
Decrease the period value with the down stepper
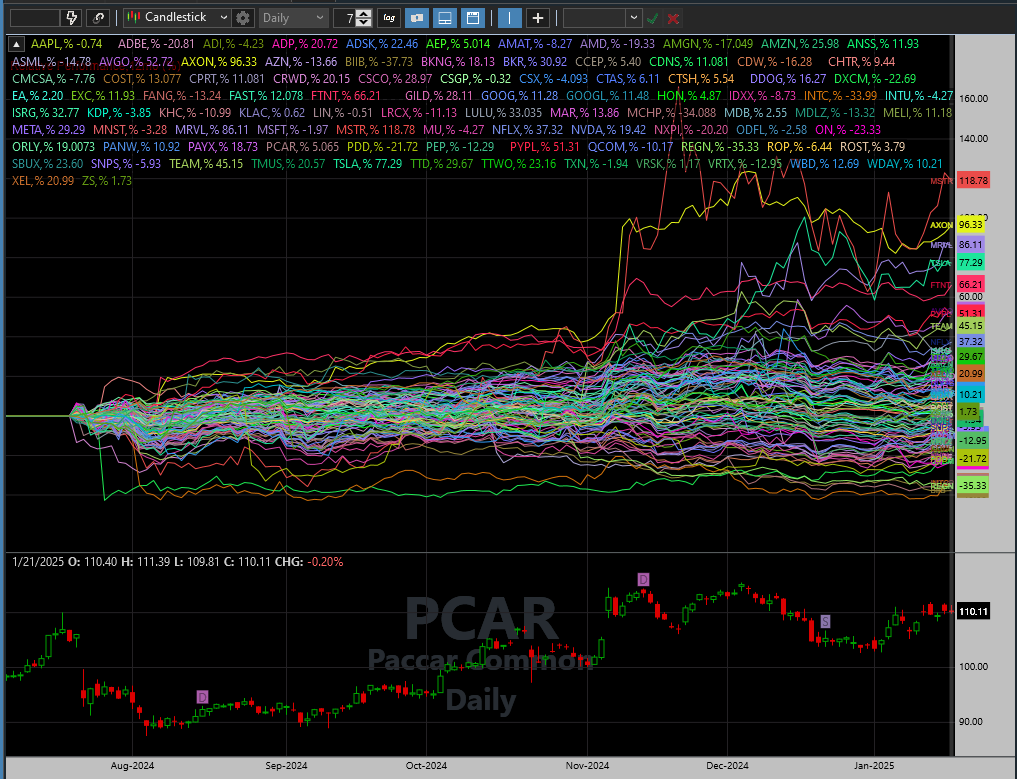364,22
